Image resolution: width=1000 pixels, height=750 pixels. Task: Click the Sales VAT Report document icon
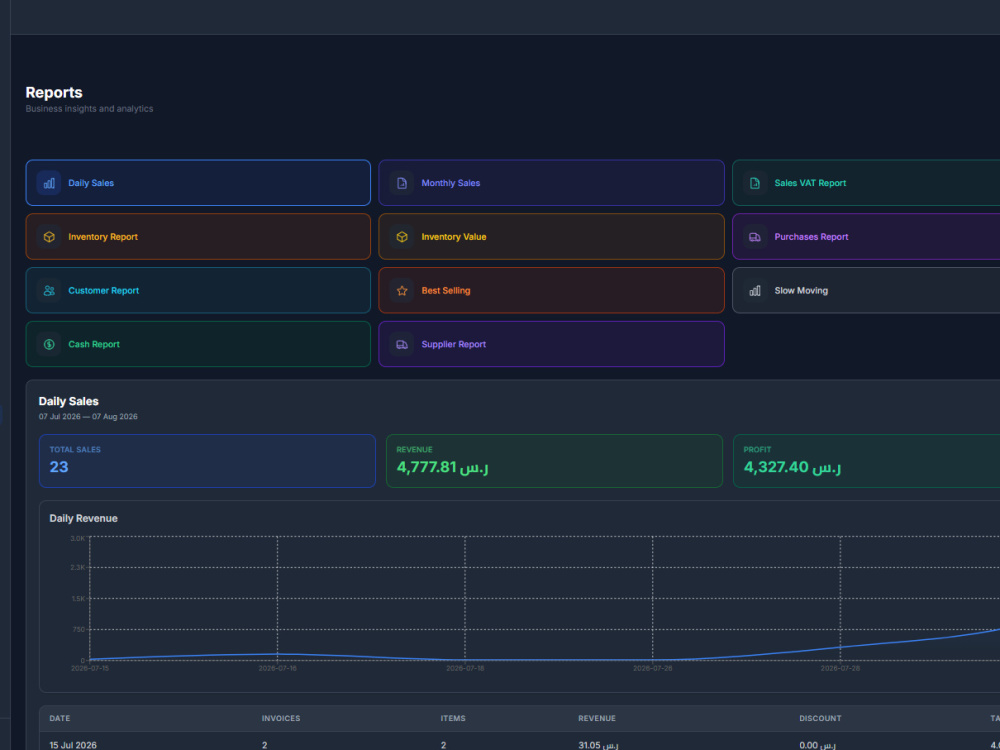pyautogui.click(x=755, y=183)
